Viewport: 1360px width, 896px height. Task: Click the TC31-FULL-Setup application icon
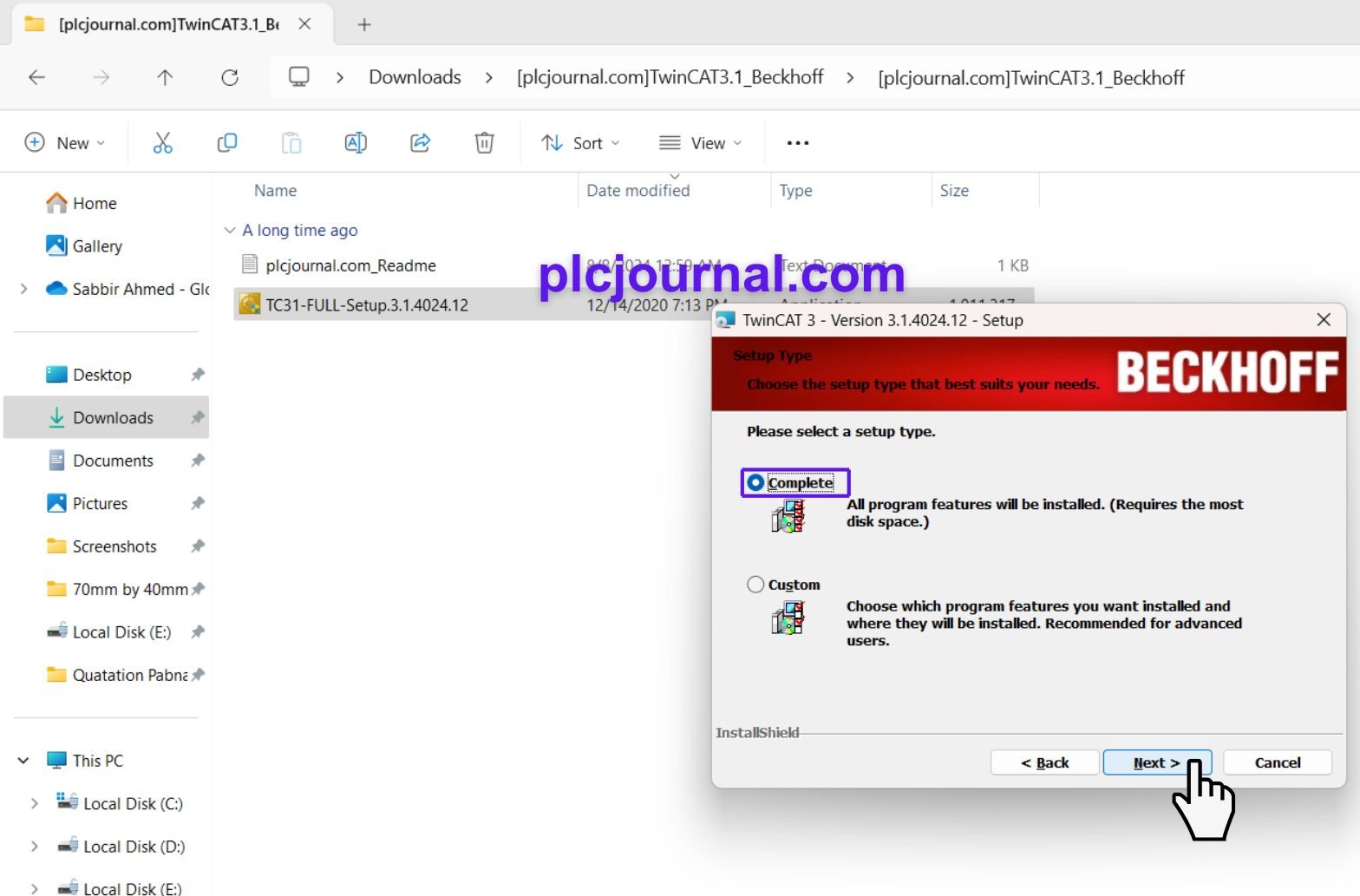pos(250,304)
